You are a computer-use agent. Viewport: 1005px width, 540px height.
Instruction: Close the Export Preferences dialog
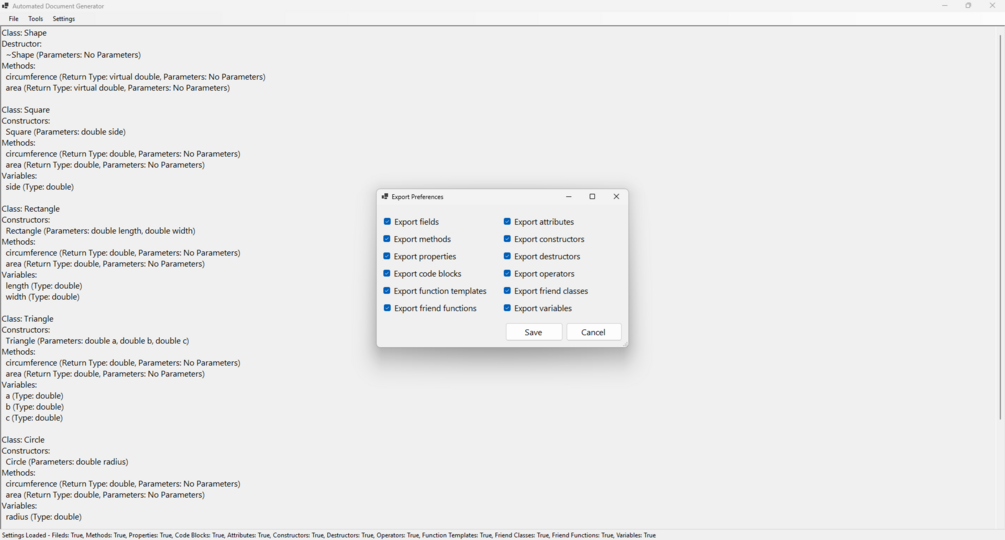(x=616, y=197)
